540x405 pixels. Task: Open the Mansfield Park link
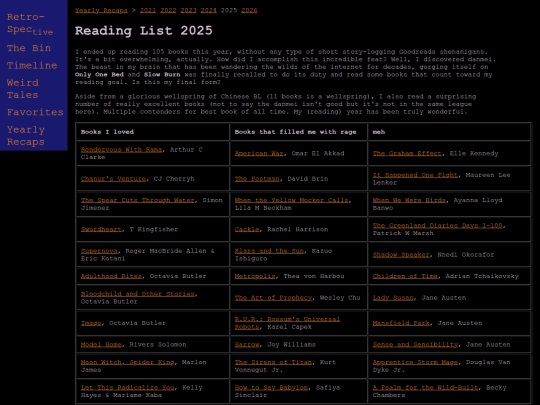pos(401,323)
